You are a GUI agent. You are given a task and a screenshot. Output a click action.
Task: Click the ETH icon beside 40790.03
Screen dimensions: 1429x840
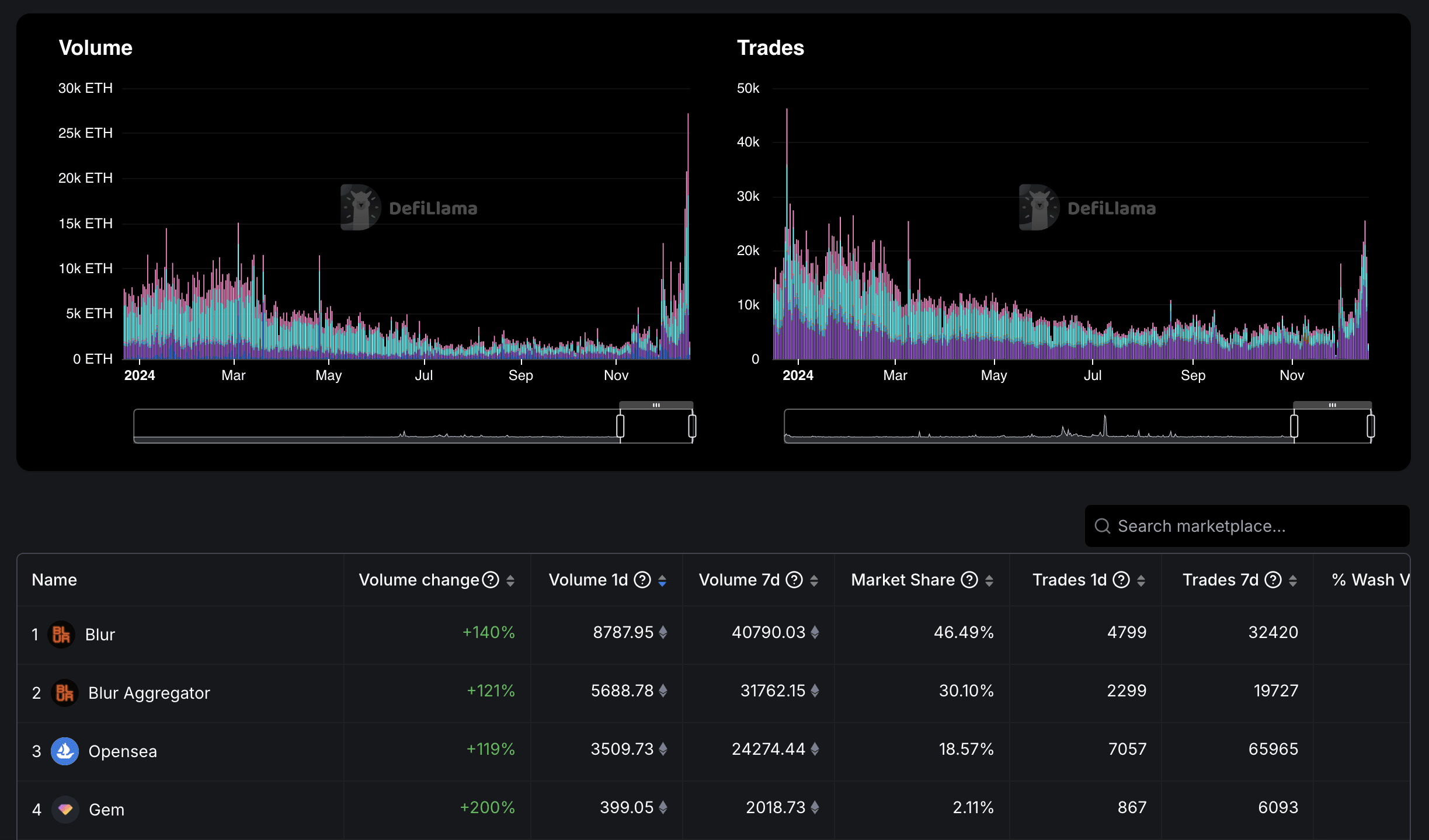pos(815,632)
